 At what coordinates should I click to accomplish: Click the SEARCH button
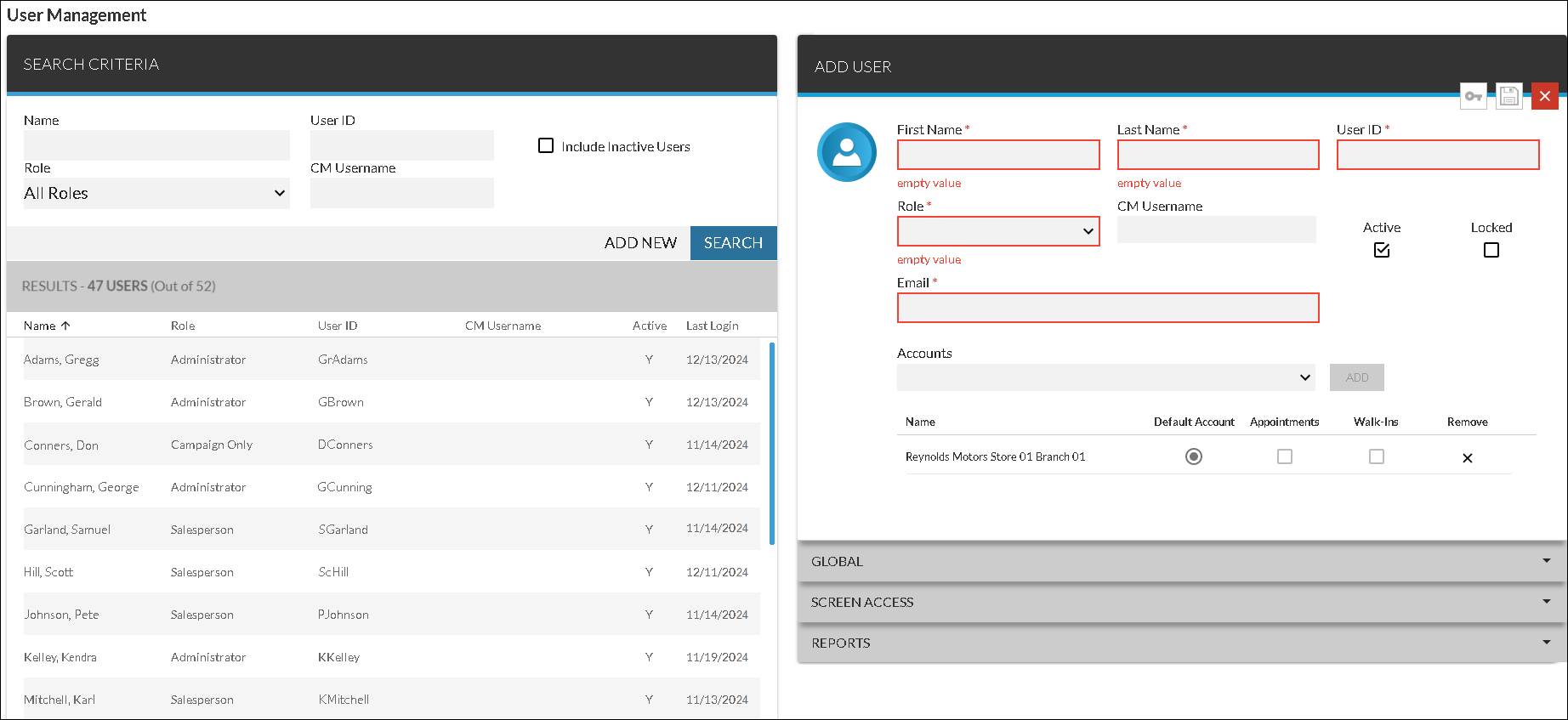[733, 243]
